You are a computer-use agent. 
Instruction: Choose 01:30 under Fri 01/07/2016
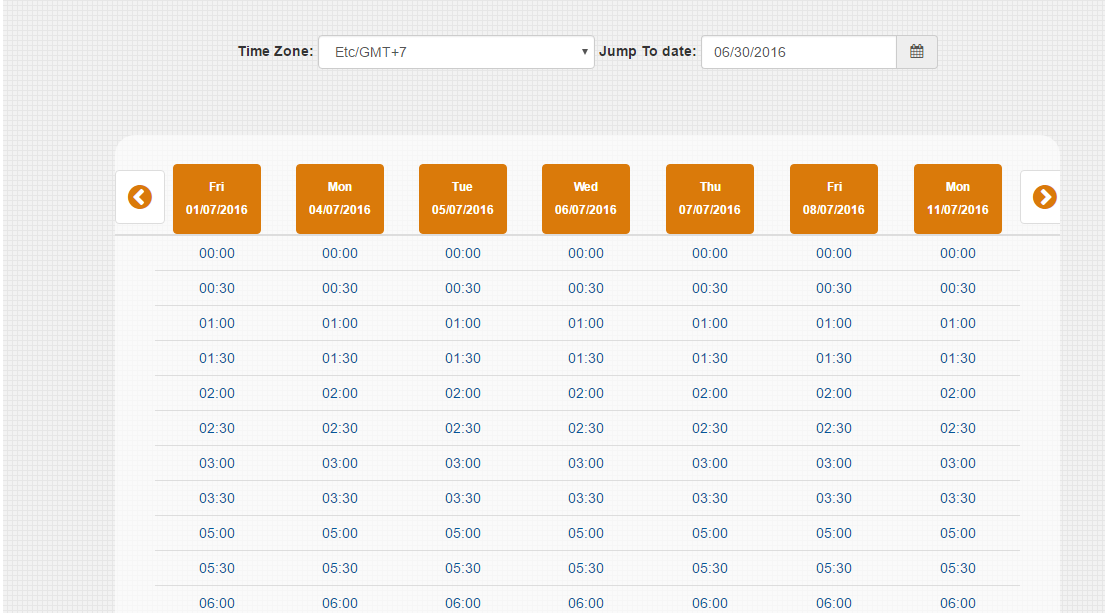tap(216, 358)
